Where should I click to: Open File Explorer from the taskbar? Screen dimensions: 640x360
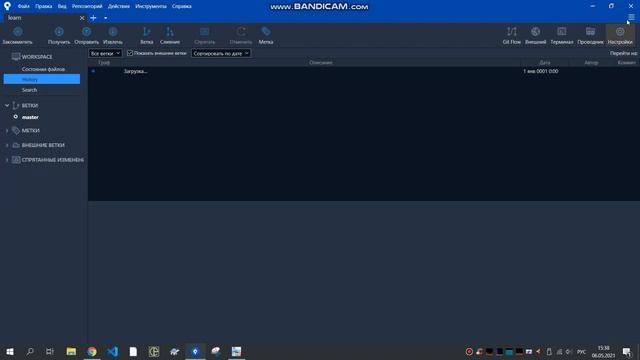point(71,351)
